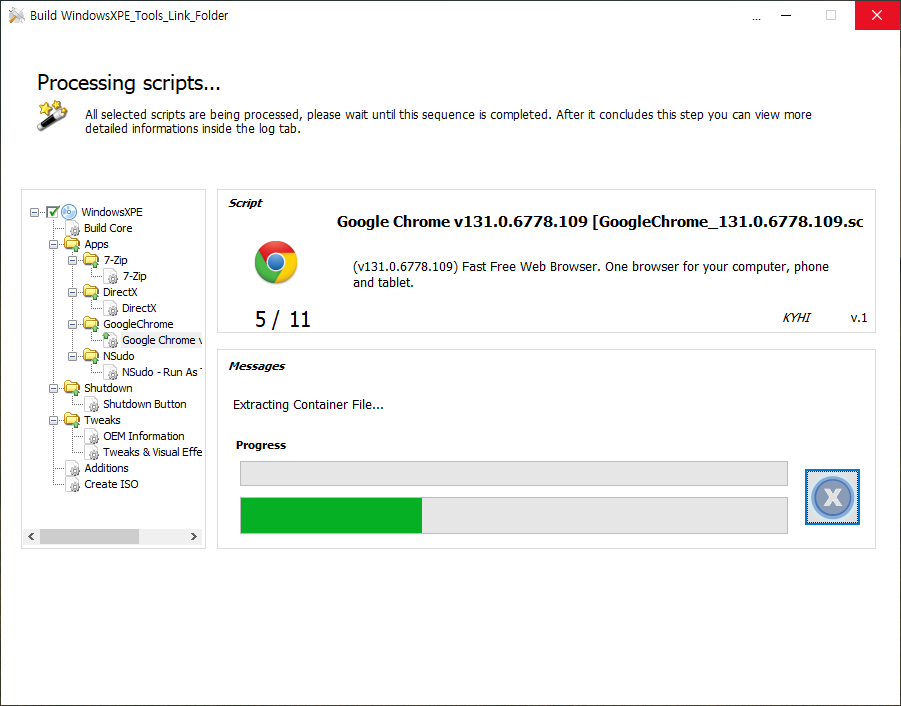This screenshot has height=706, width=901.
Task: Click the Google Chrome script file icon
Action: click(x=111, y=340)
